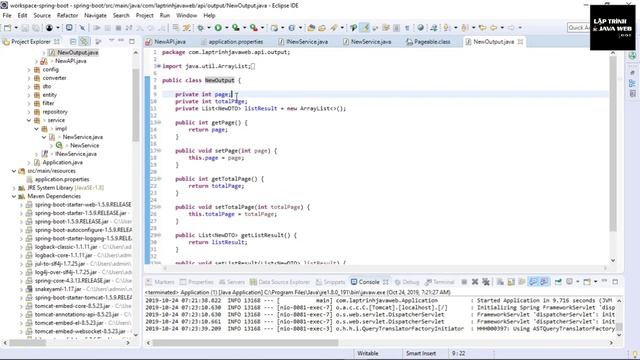Click the Last Edit Location toolbar icon
Screen dimensions: 640x360
(x=482, y=28)
